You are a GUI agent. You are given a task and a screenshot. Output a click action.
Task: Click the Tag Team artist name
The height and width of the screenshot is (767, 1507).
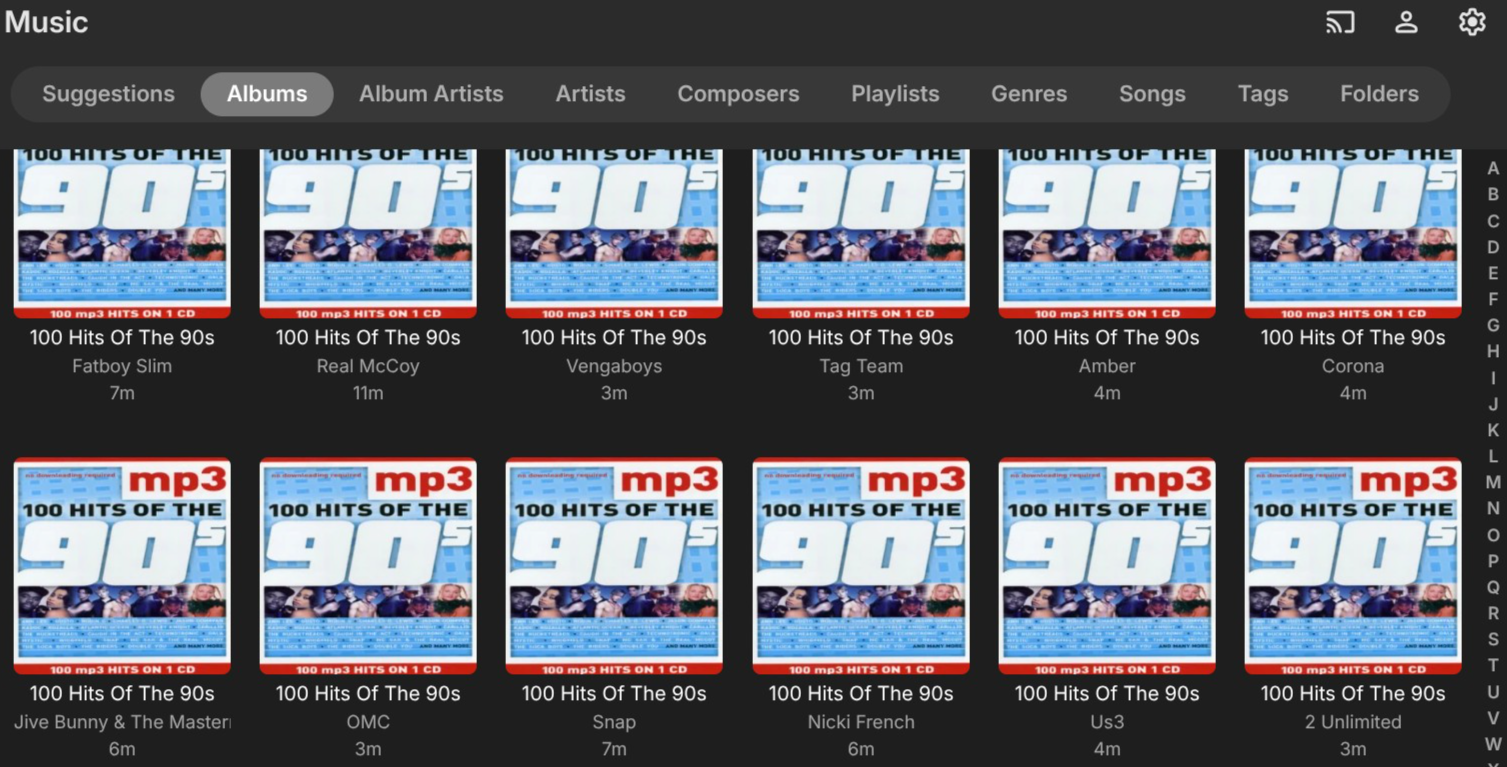(861, 366)
